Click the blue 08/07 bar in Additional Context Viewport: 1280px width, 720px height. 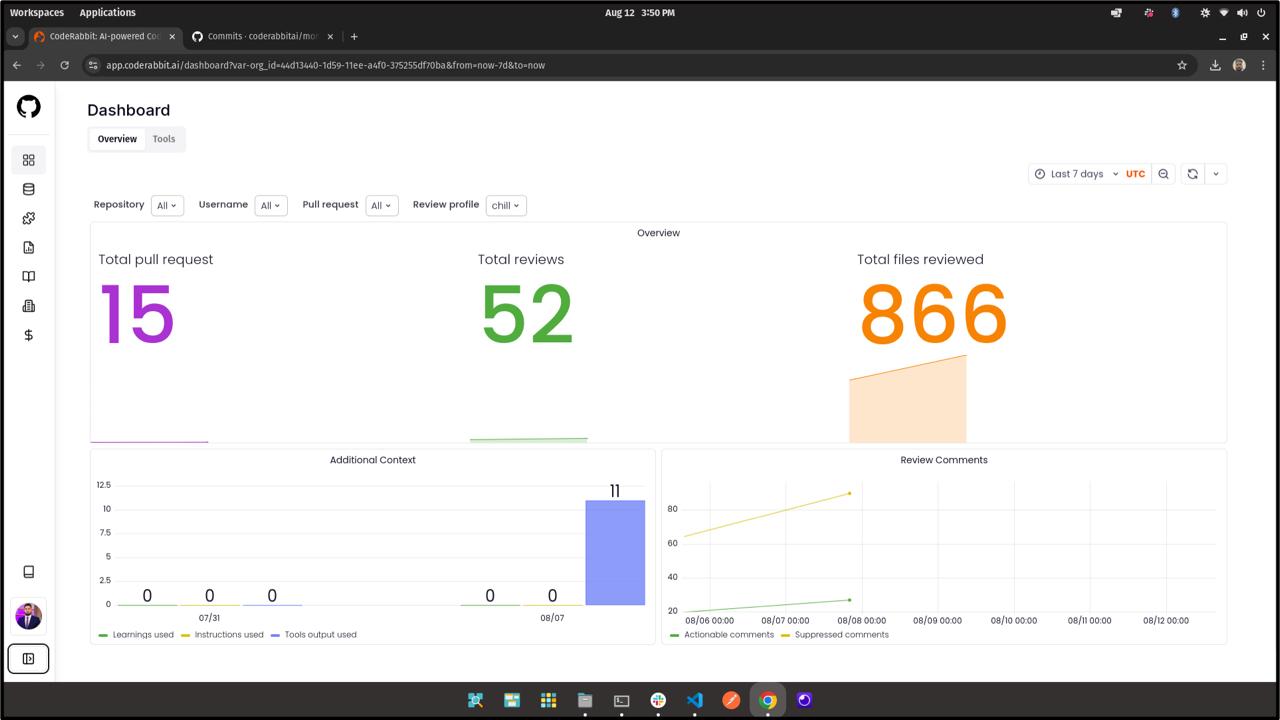[615, 553]
